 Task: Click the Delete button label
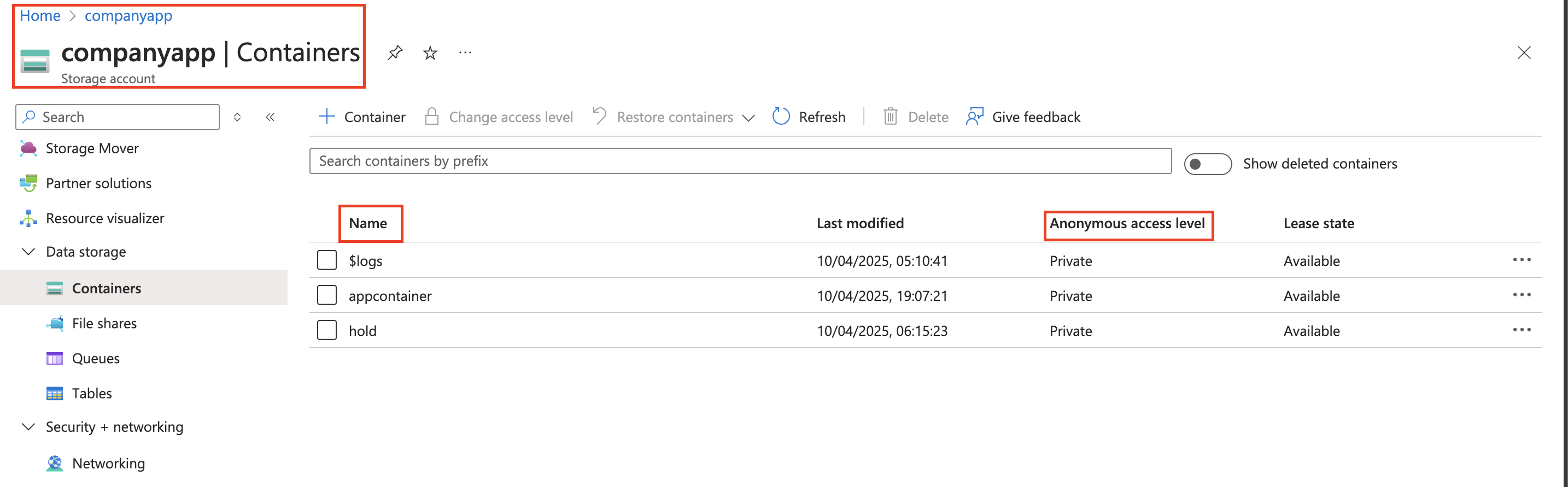pos(928,117)
